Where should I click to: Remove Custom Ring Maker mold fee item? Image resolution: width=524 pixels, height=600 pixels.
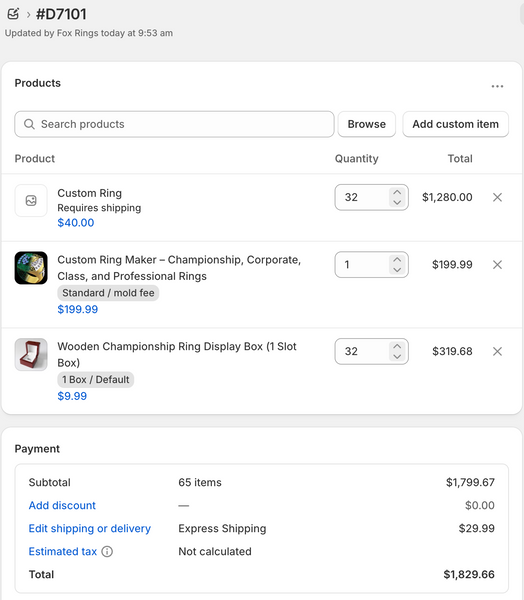pos(497,265)
